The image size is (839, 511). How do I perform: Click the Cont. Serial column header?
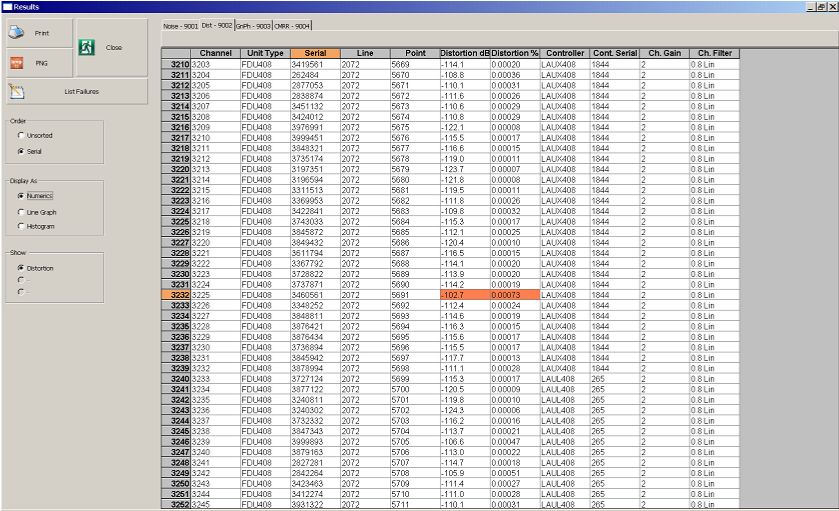click(x=615, y=53)
